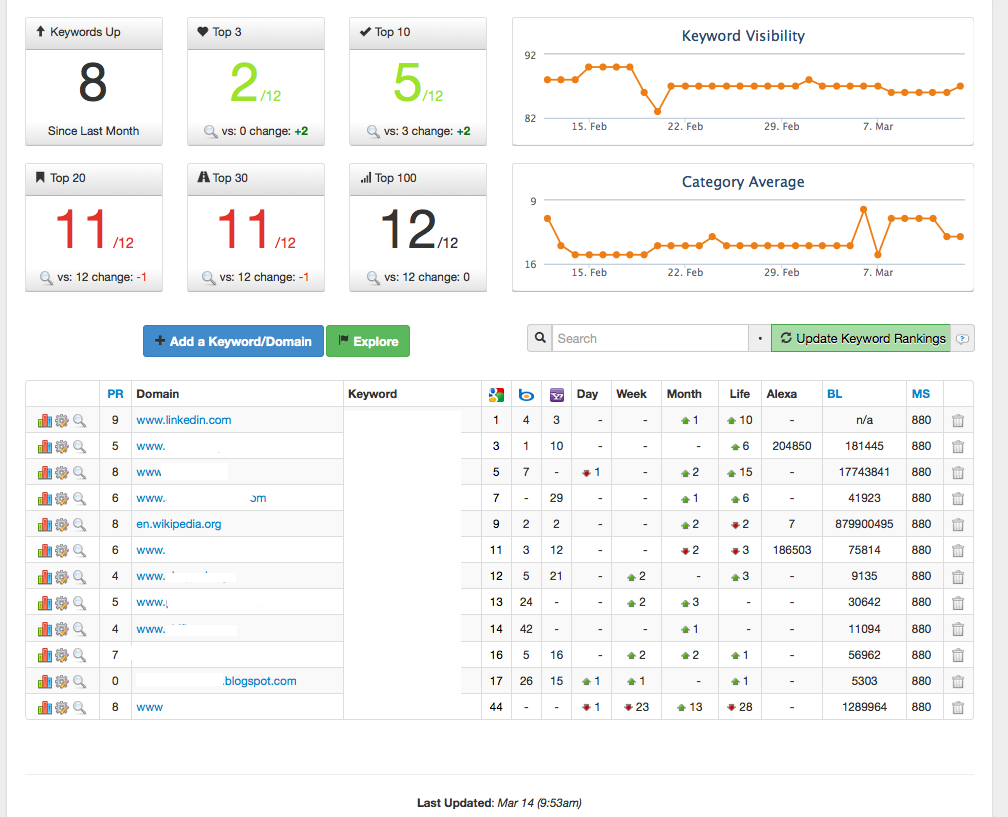Open the www.linkedin.com domain link
This screenshot has width=1008, height=817.
click(x=184, y=420)
